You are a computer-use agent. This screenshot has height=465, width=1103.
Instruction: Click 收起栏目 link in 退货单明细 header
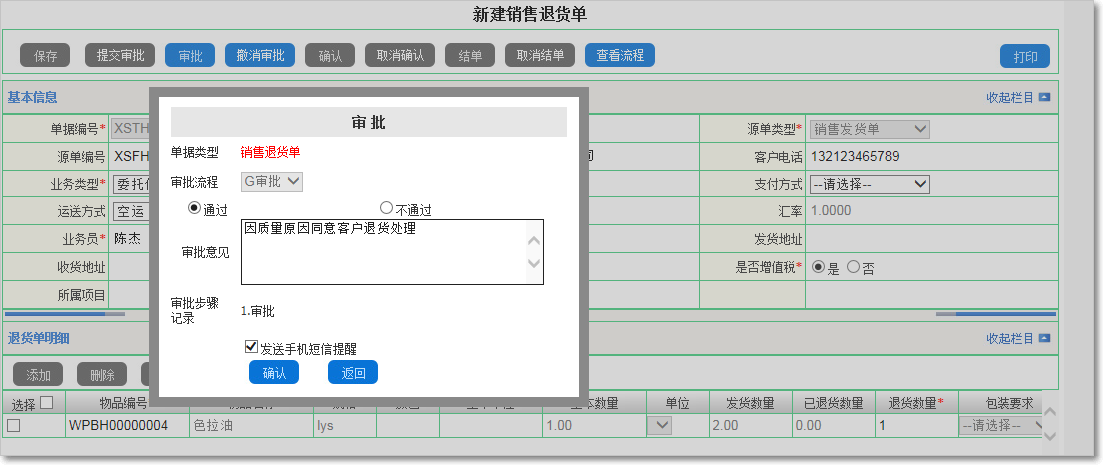tap(1010, 338)
